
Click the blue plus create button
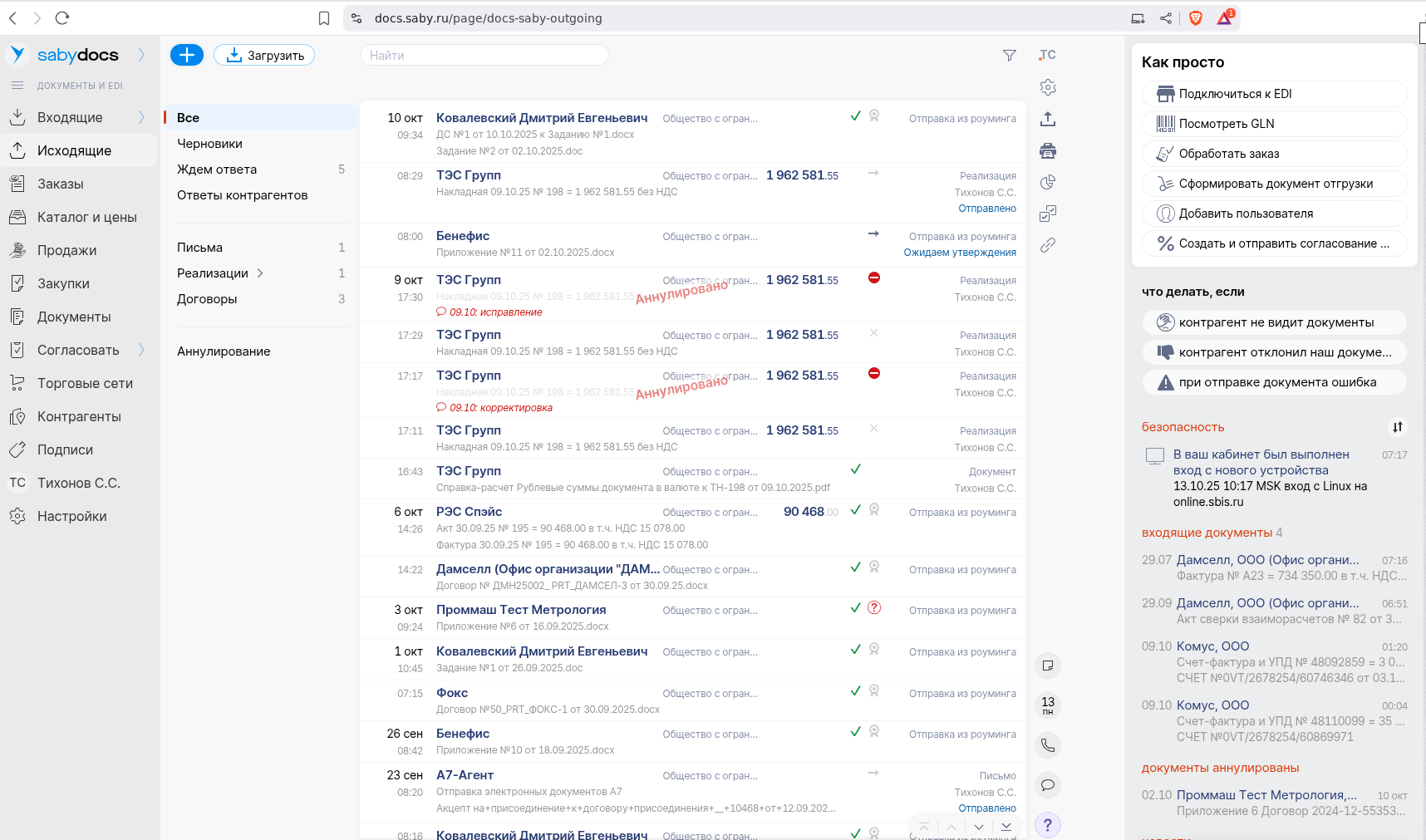tap(187, 55)
